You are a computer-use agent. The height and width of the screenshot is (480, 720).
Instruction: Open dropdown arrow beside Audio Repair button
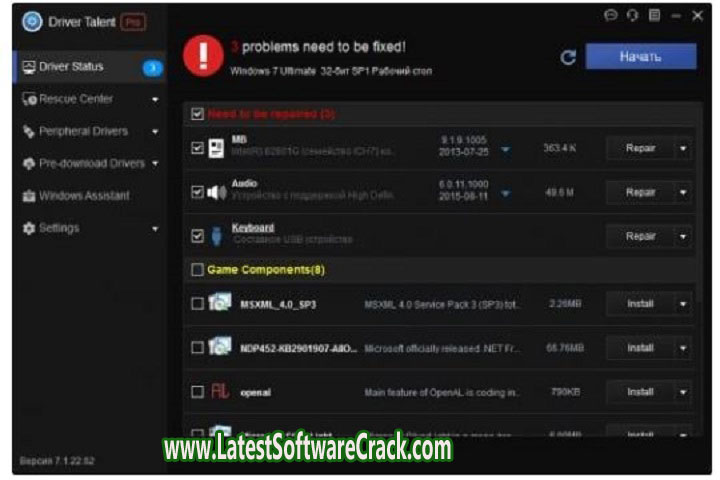point(684,192)
